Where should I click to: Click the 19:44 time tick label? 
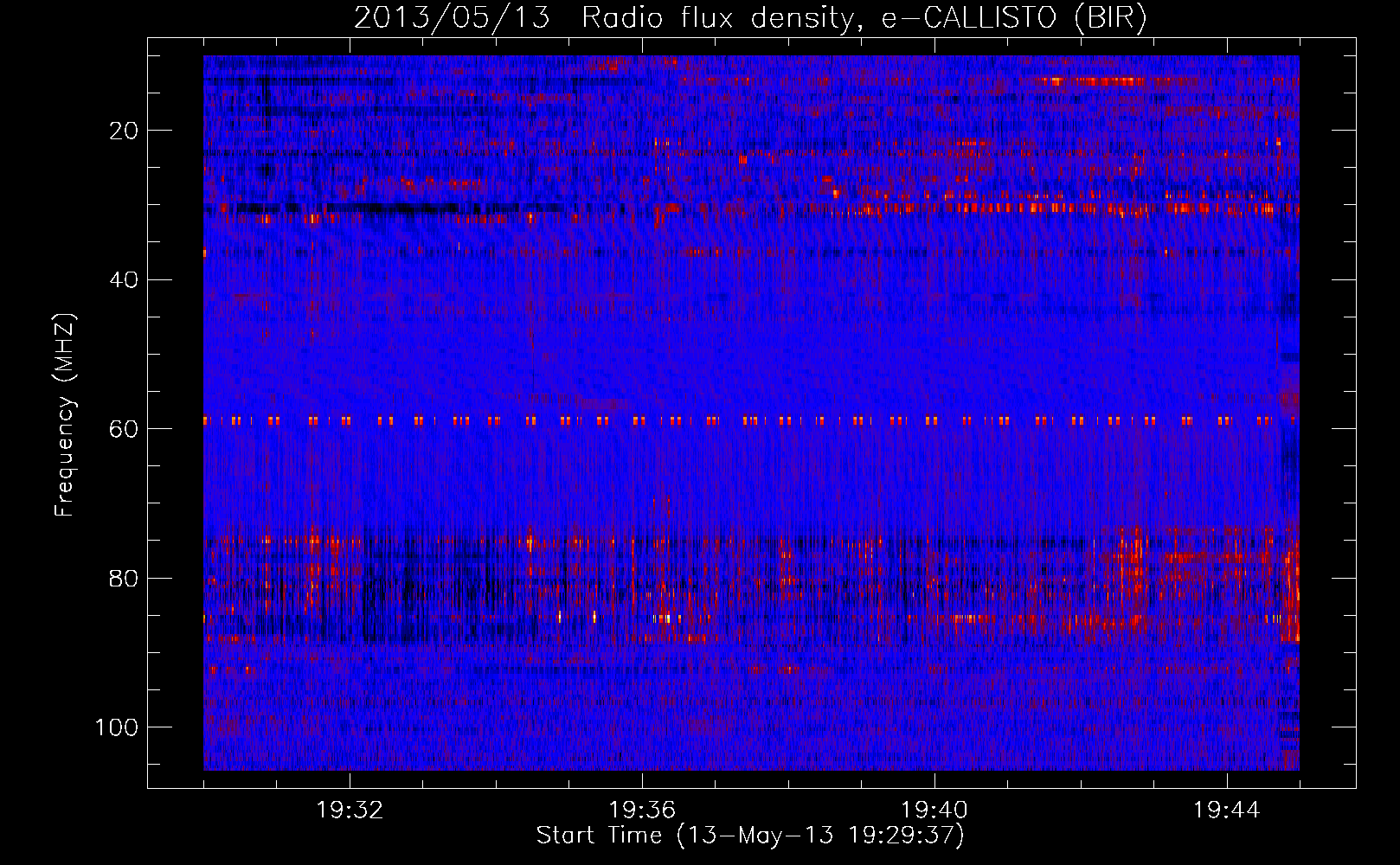pos(1227,811)
